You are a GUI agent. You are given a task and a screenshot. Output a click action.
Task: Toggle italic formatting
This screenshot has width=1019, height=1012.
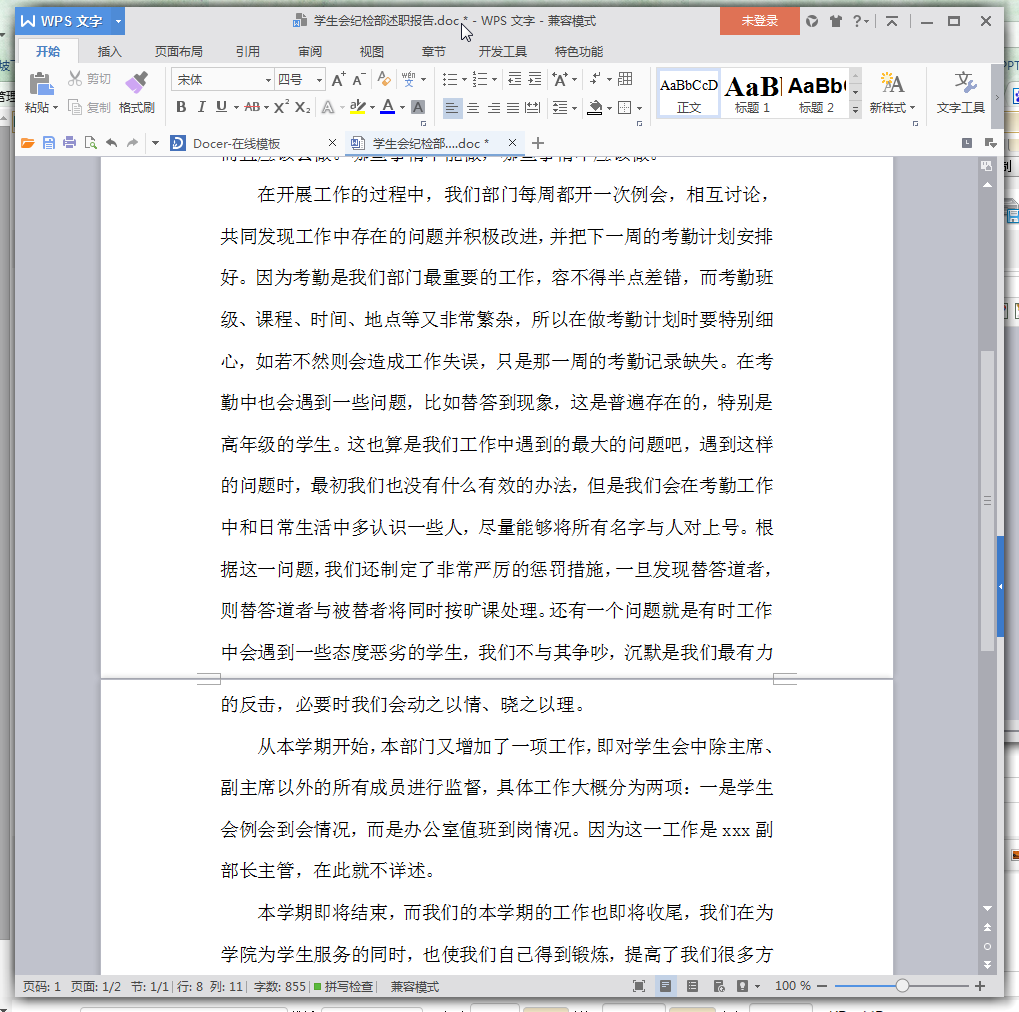201,107
